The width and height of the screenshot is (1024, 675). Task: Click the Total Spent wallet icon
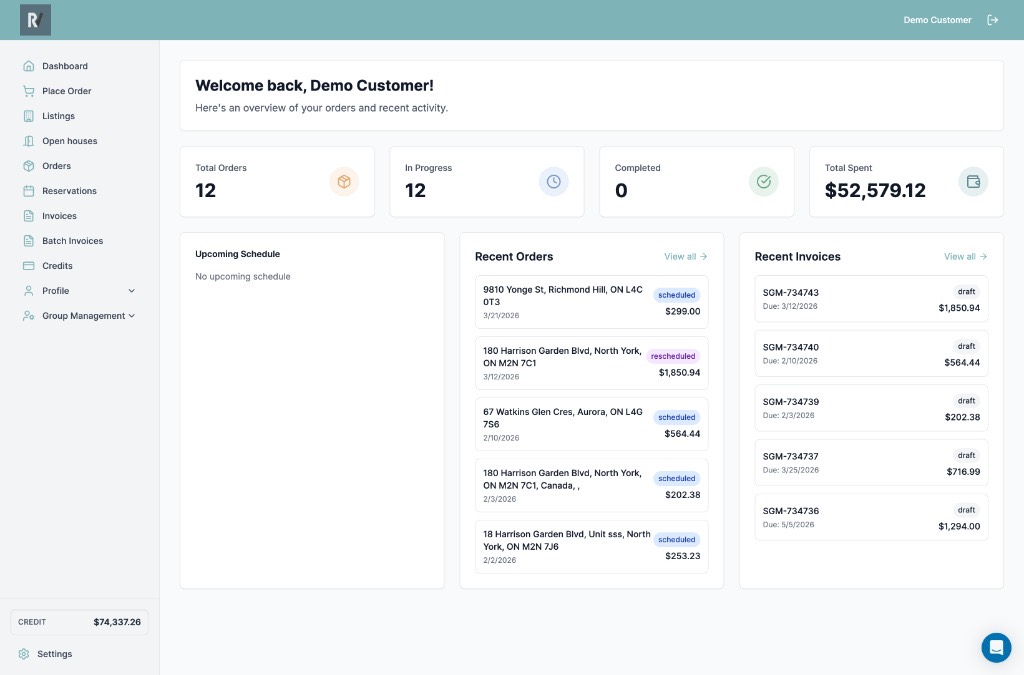pyautogui.click(x=973, y=181)
